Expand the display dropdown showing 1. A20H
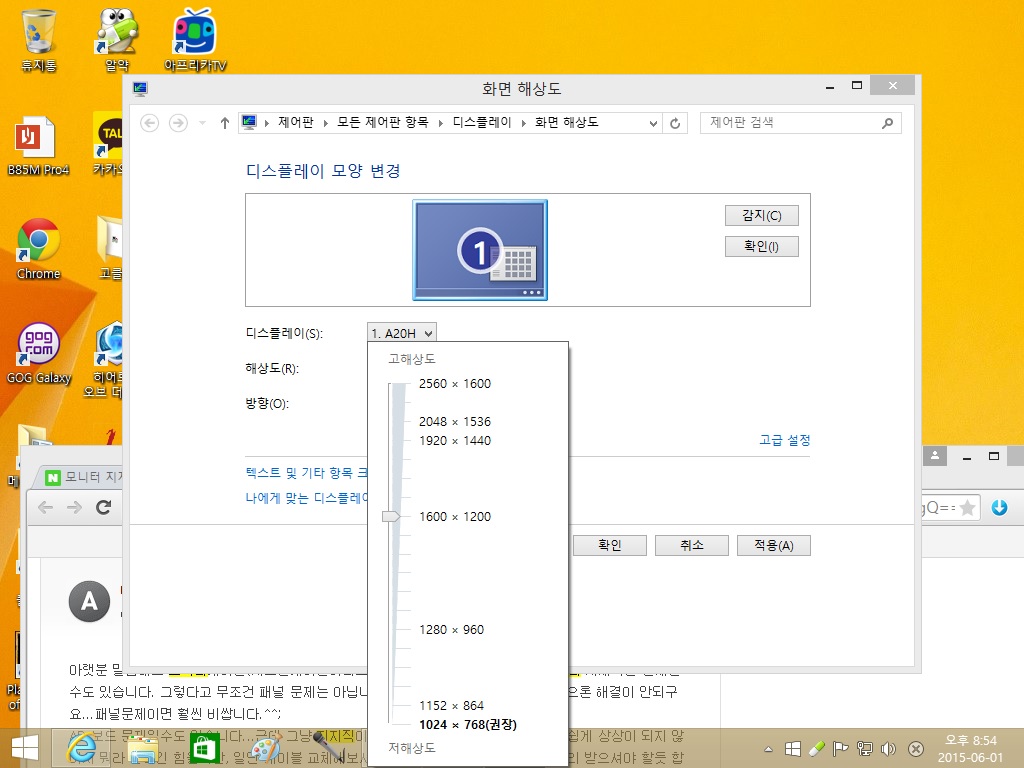The width and height of the screenshot is (1024, 768). pos(402,333)
